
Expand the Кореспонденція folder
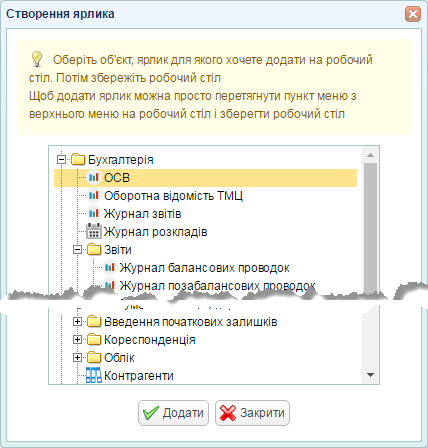pos(77,339)
